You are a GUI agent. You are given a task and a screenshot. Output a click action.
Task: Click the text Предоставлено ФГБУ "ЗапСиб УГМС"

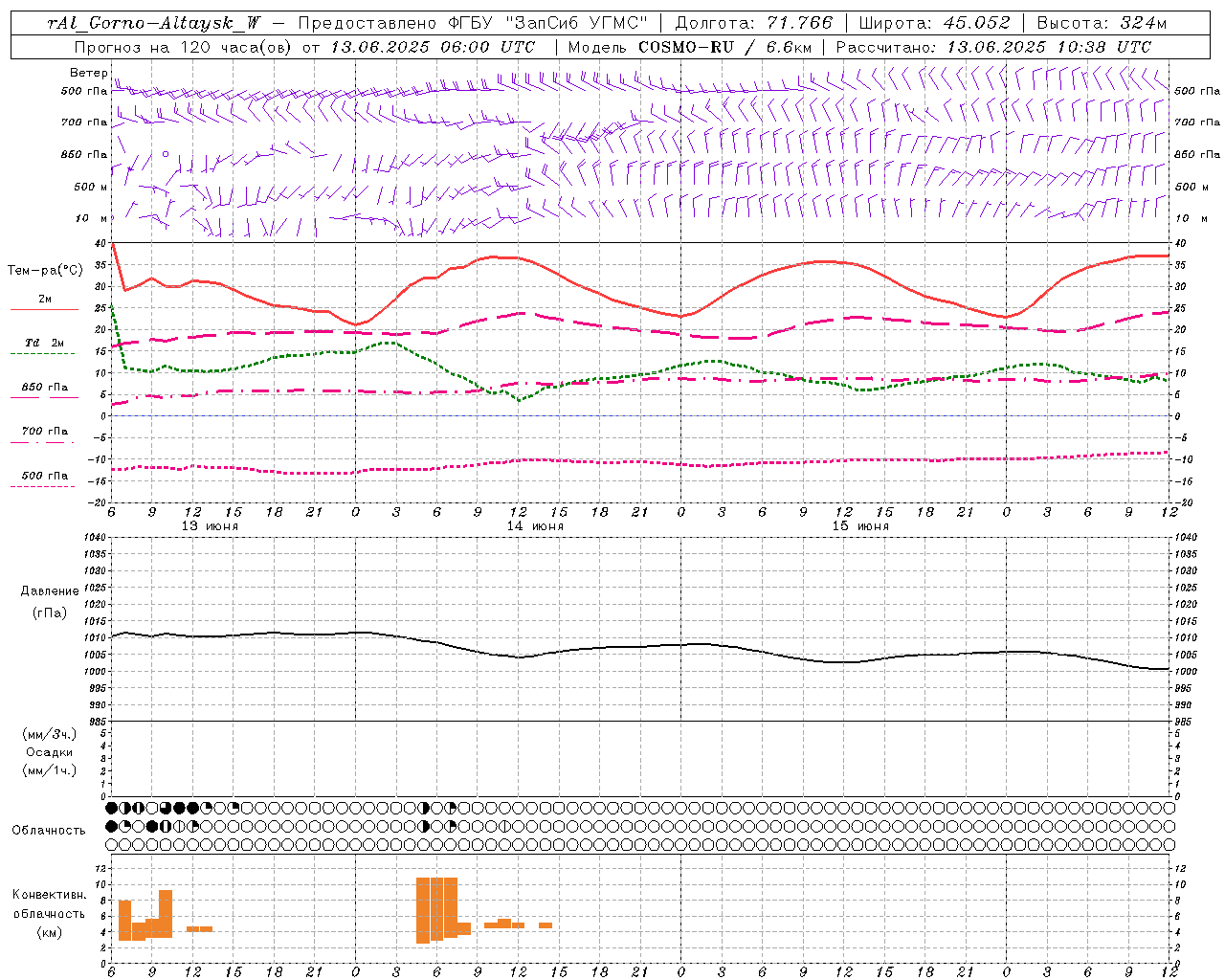point(473,23)
